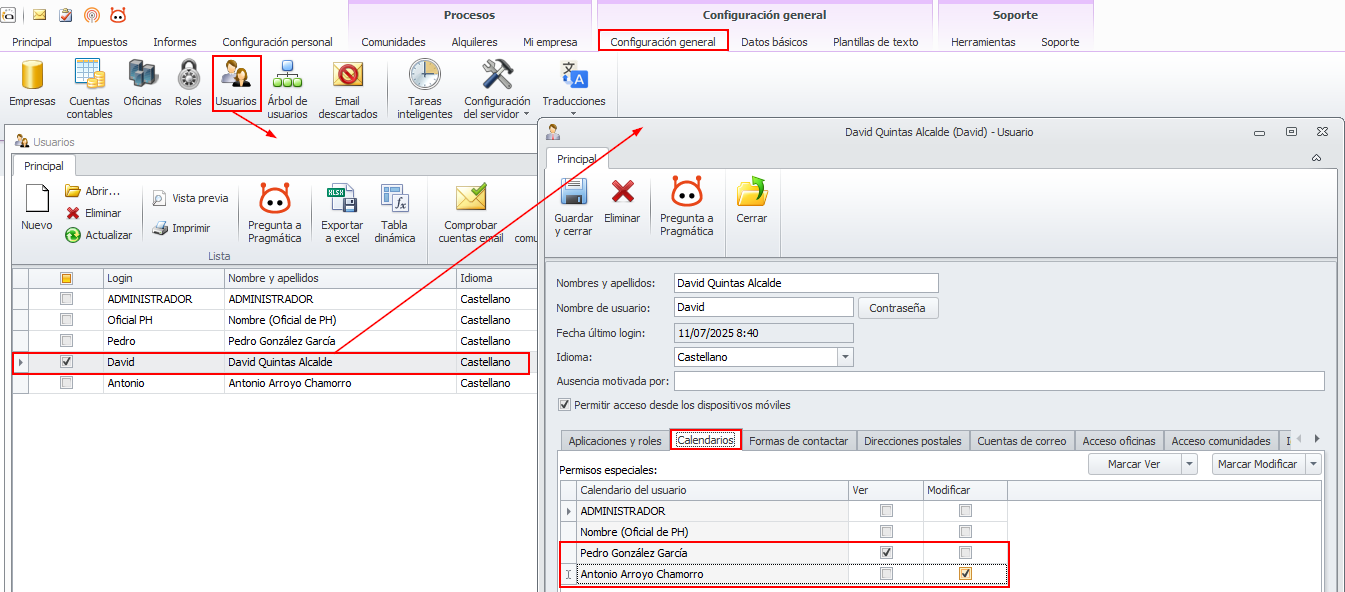
Task: Collapse the user dialog ribbon chevron
Action: pyautogui.click(x=1316, y=158)
